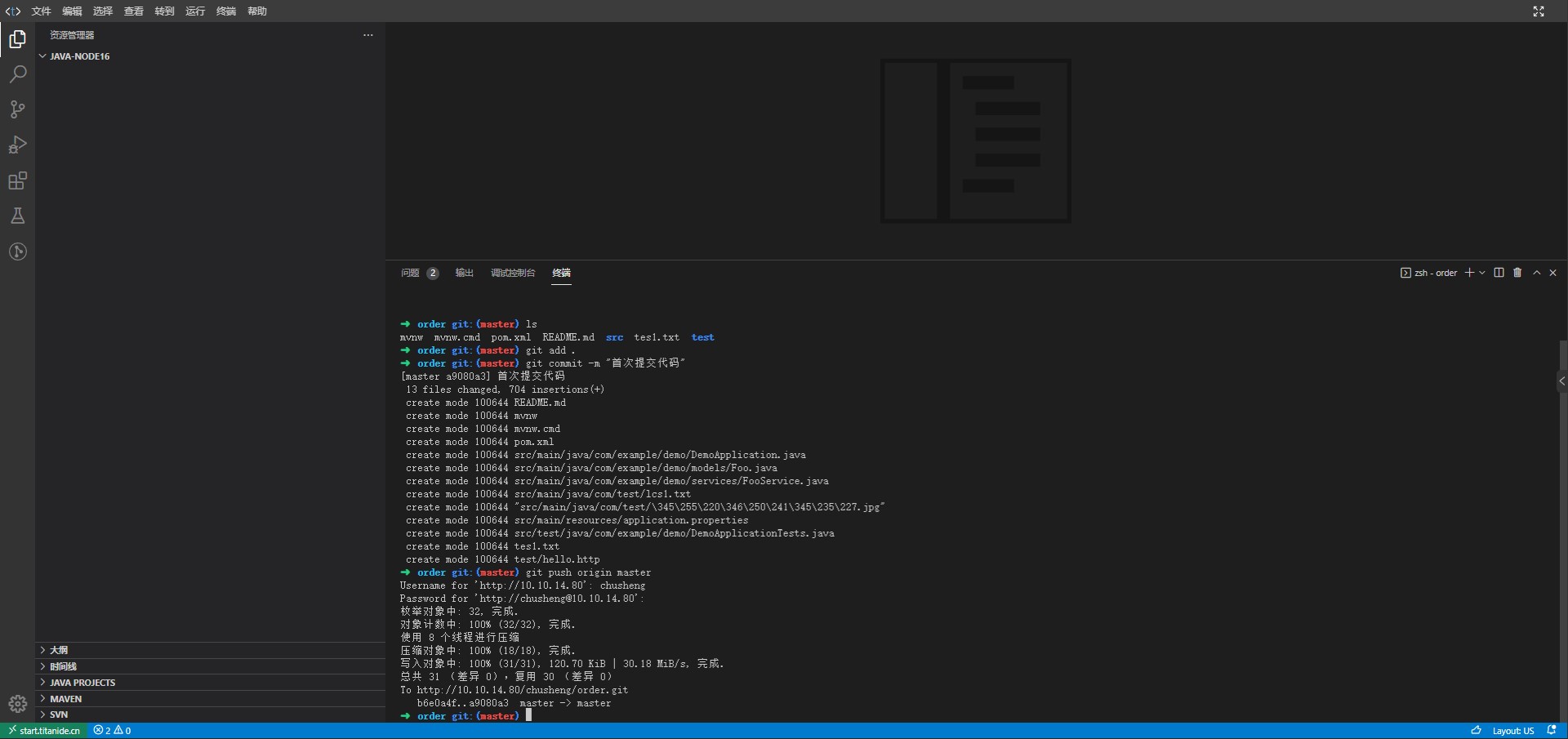Click 'src' directory in ls output

click(x=614, y=337)
